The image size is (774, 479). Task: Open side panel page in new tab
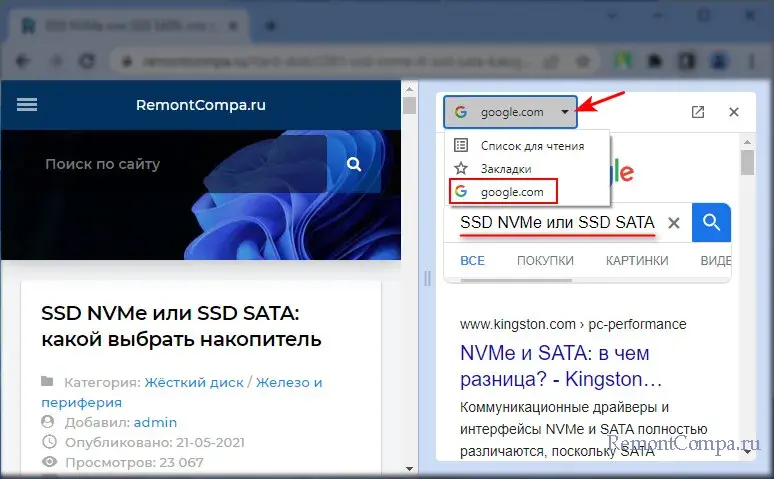[698, 112]
